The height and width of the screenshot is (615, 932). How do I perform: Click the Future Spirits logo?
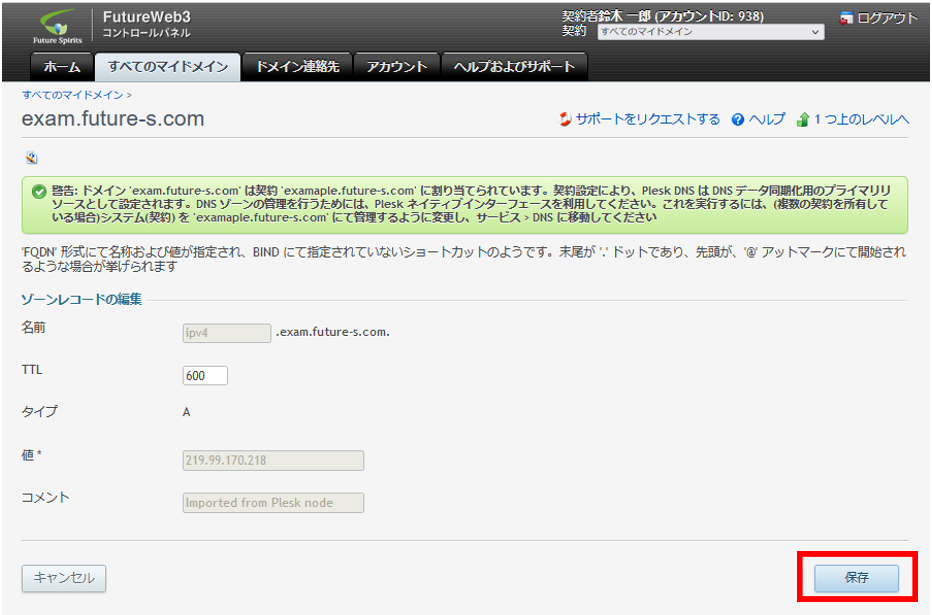[57, 27]
